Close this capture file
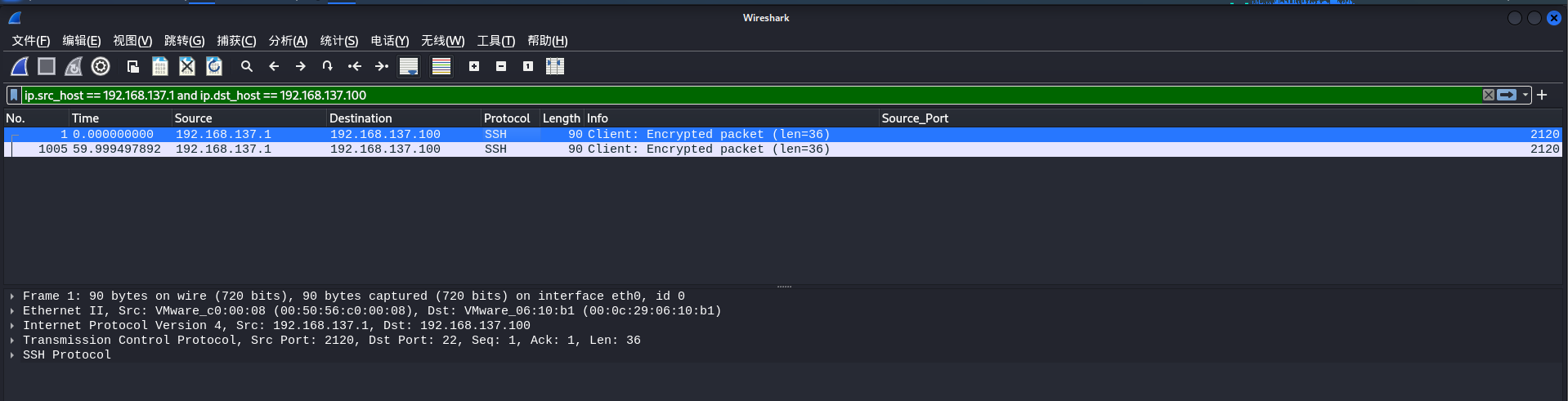The image size is (1568, 401). [x=187, y=66]
